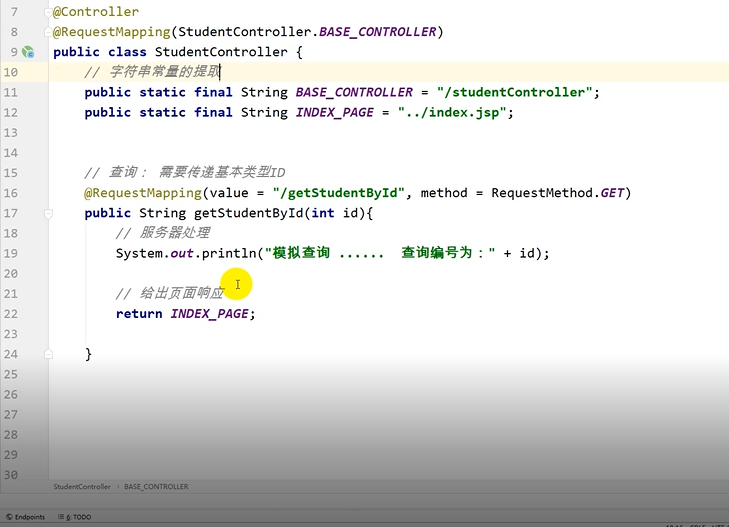Click the comment 查询: 需要传递基本类型ID
Viewport: 729px width, 527px height.
(185, 172)
